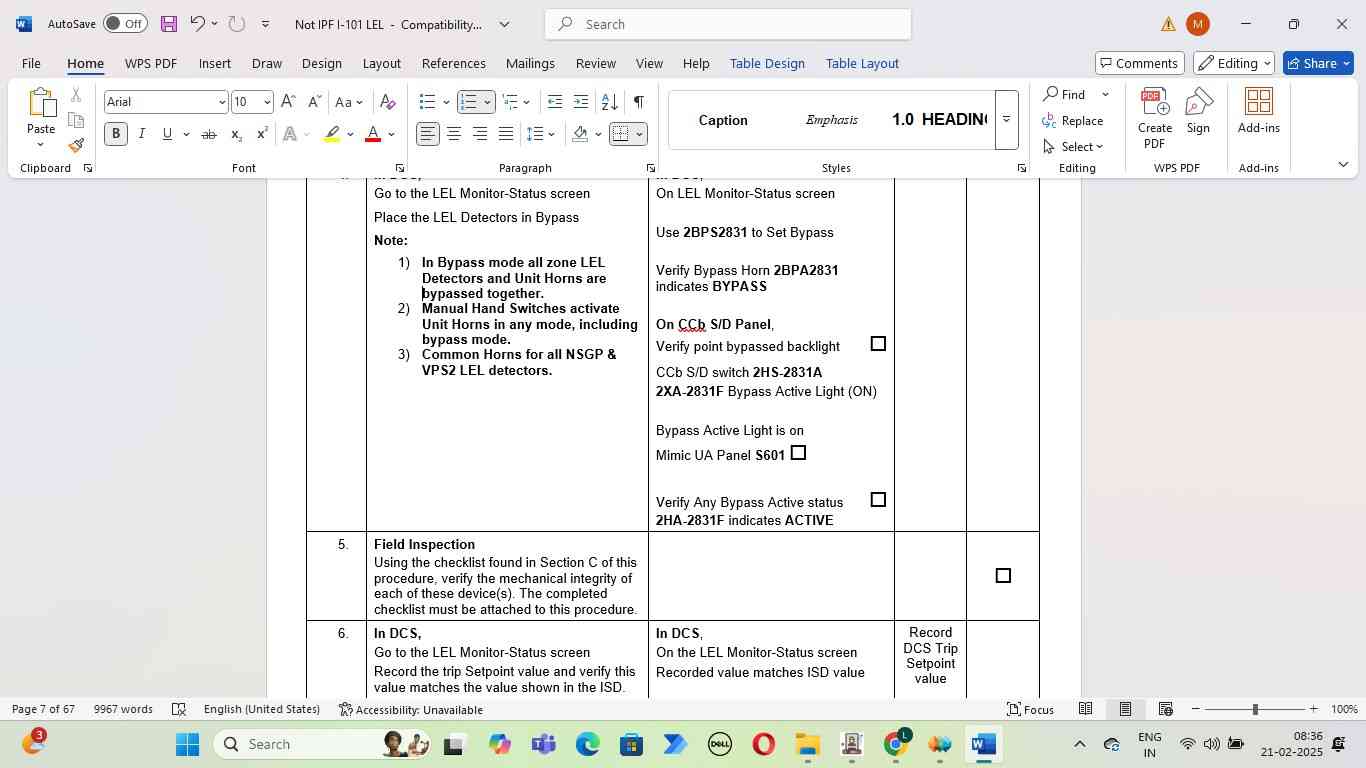This screenshot has width=1366, height=768.
Task: Open Change Case dropdown
Action: click(x=349, y=102)
